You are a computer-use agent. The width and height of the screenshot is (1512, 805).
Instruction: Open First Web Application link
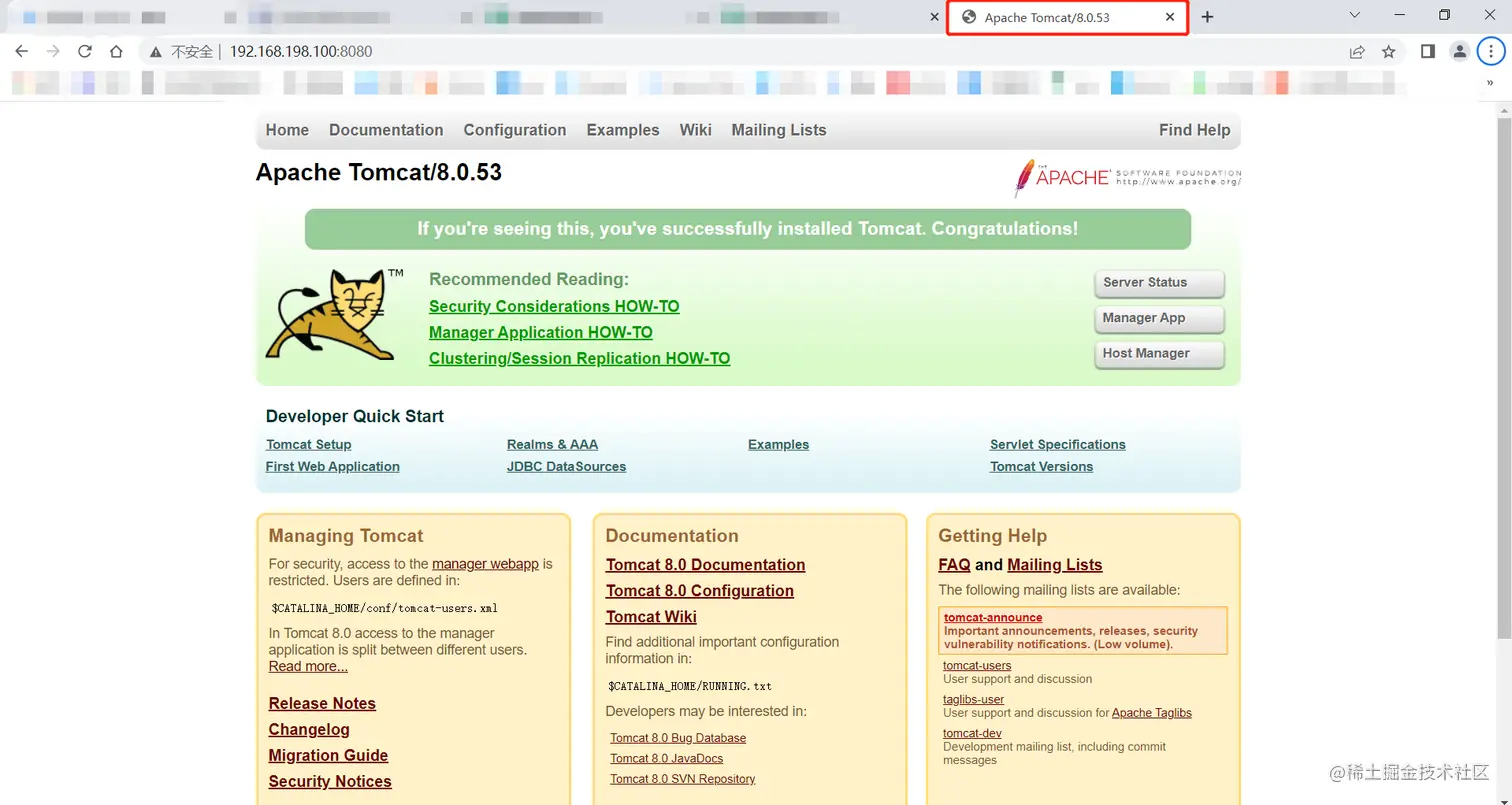(x=333, y=466)
